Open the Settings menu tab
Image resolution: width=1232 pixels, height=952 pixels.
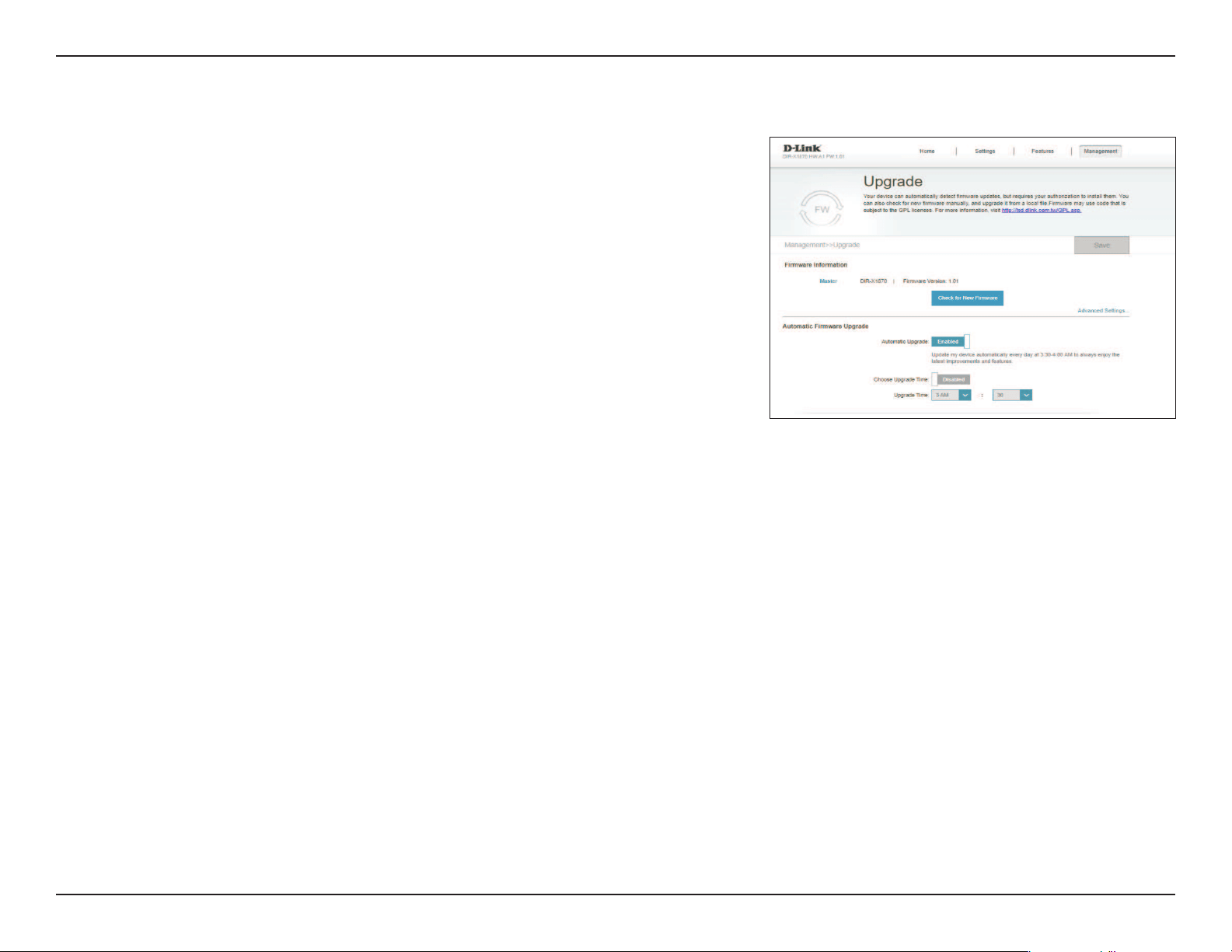tap(985, 152)
